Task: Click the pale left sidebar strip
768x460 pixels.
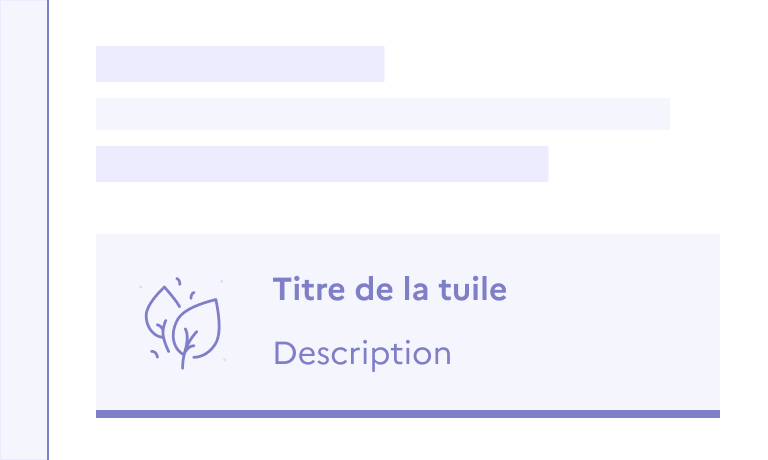Action: tap(23, 230)
